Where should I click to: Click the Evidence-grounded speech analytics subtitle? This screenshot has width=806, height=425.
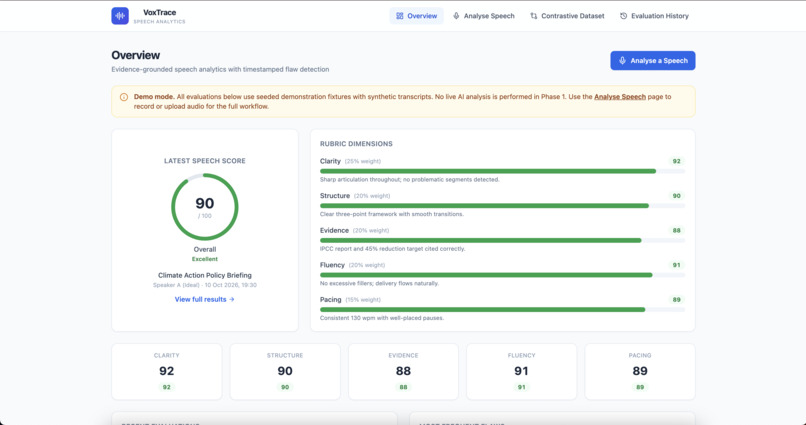pyautogui.click(x=220, y=69)
